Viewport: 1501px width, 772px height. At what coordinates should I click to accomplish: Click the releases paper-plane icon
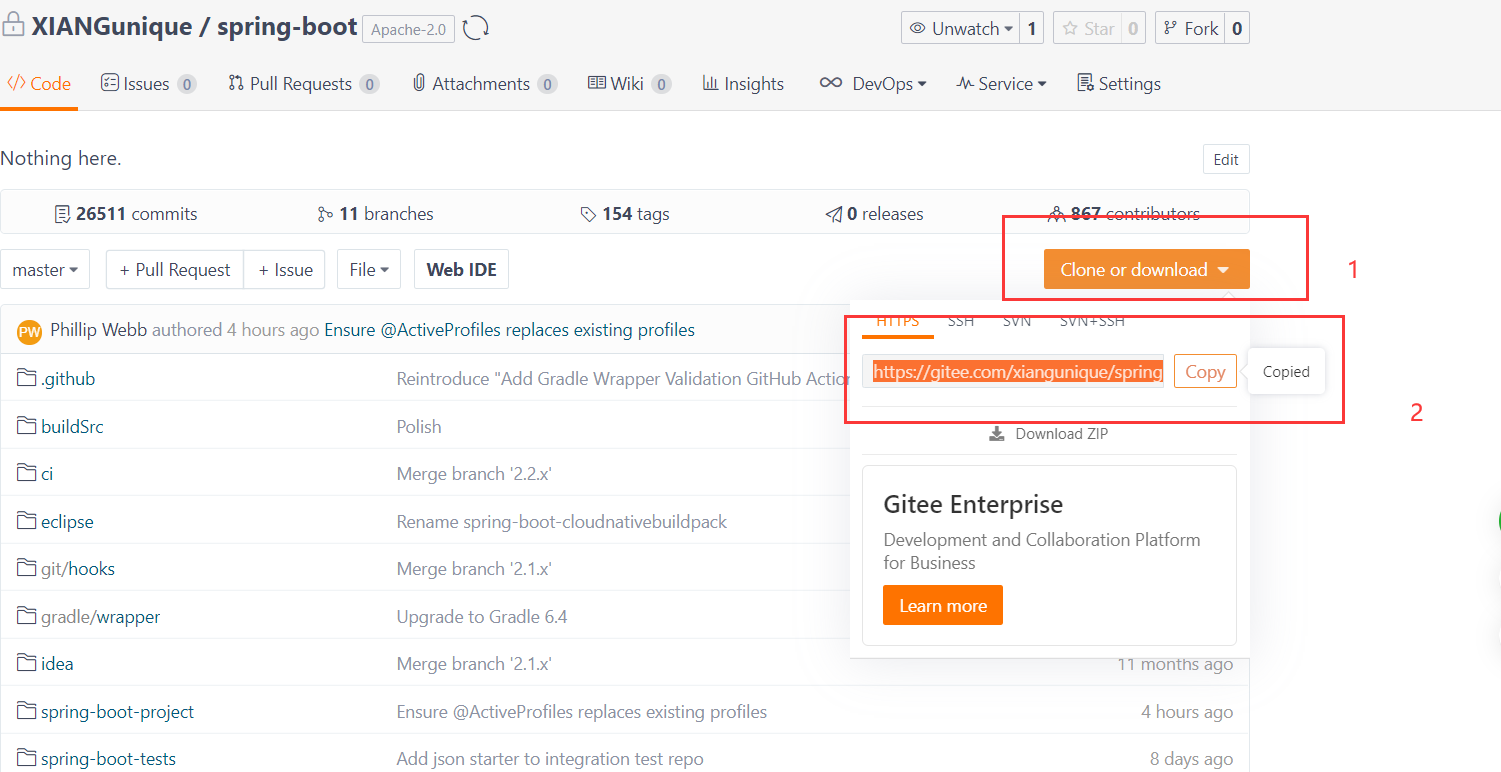833,214
